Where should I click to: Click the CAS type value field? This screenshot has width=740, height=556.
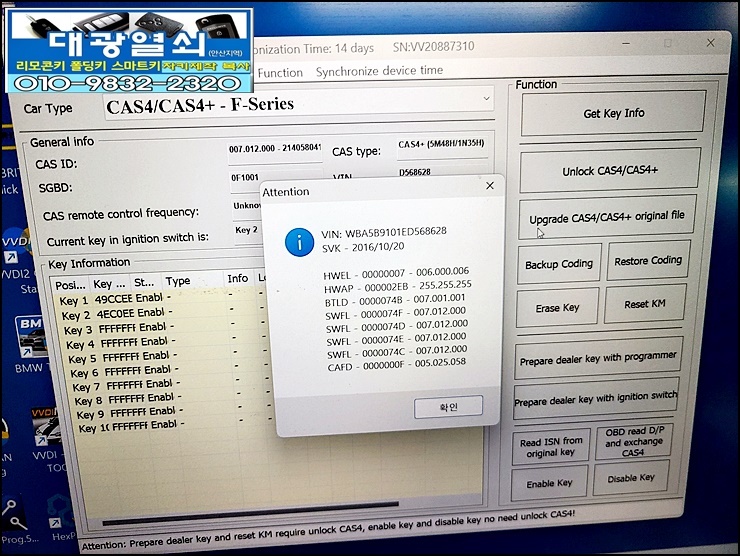coord(441,144)
